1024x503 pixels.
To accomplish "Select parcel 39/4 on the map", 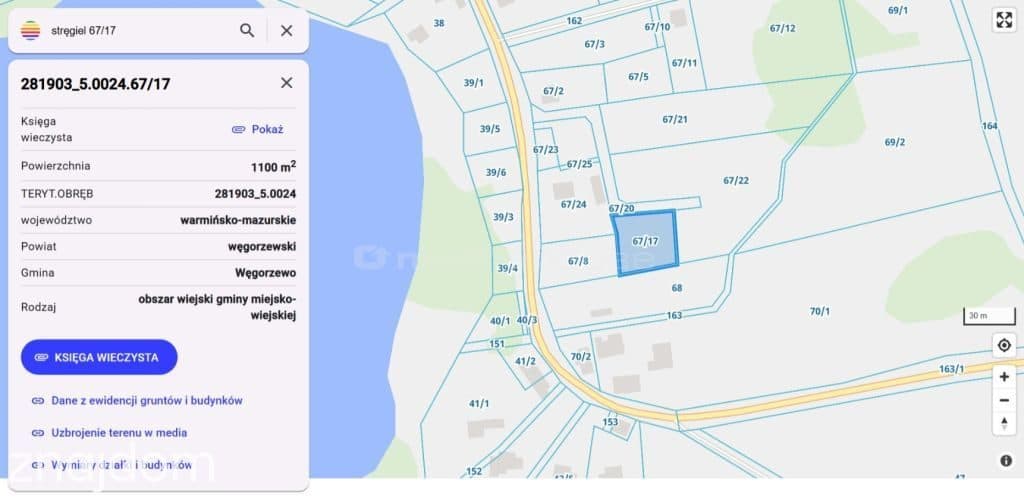I will pos(507,268).
